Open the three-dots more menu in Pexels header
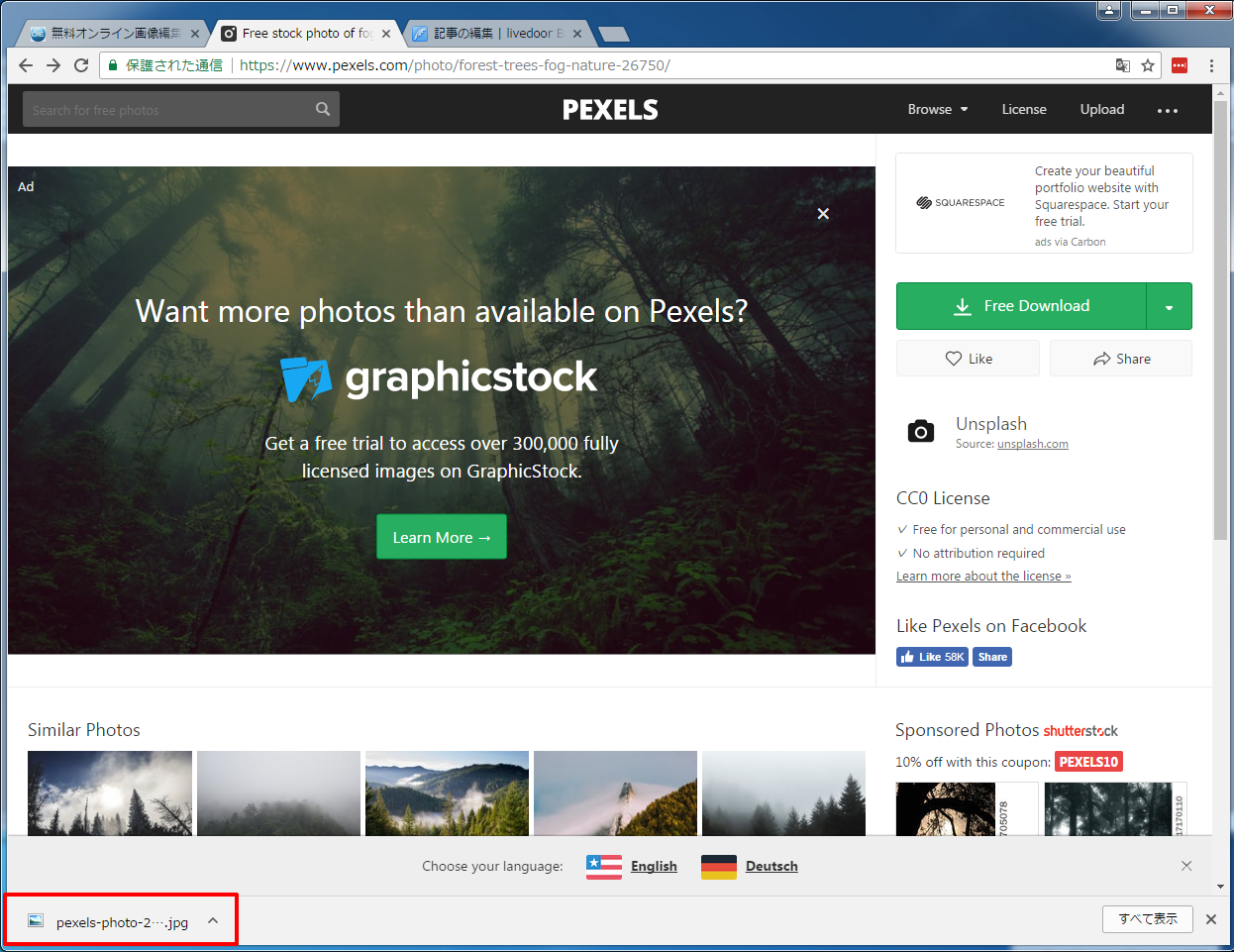This screenshot has height=952, width=1234. [x=1168, y=110]
